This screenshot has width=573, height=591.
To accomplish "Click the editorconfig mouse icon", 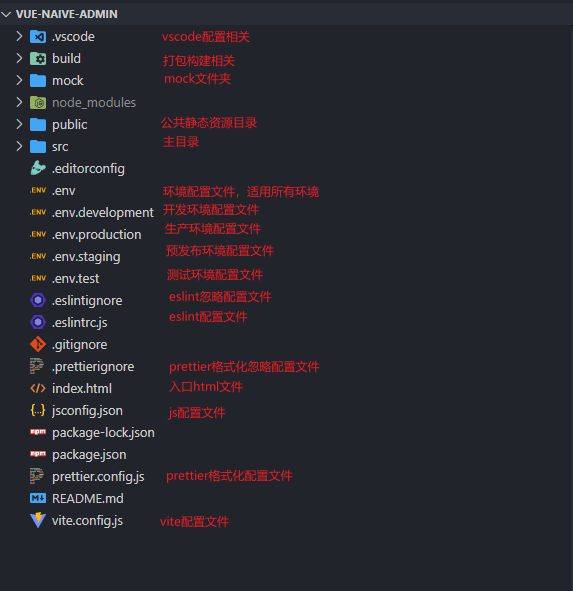I will click(x=38, y=168).
